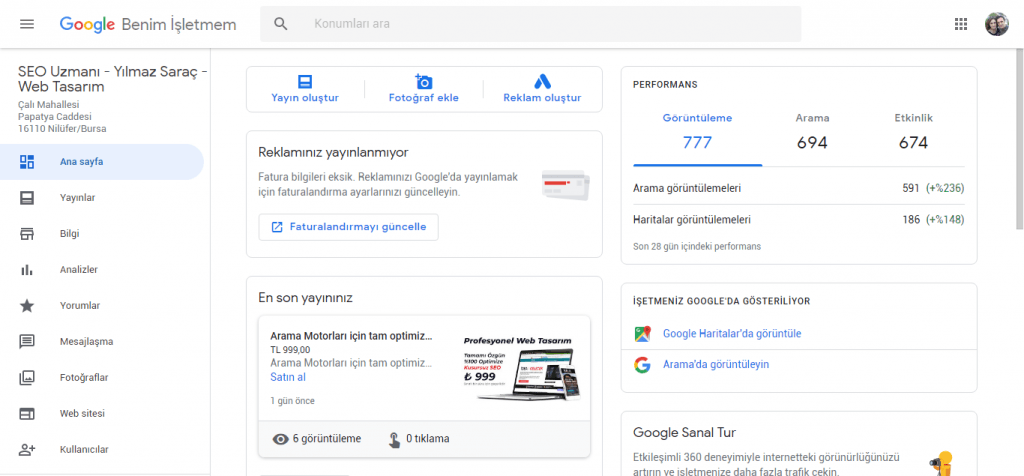
Task: Click the Benim İşletmem title text
Action: (179, 25)
